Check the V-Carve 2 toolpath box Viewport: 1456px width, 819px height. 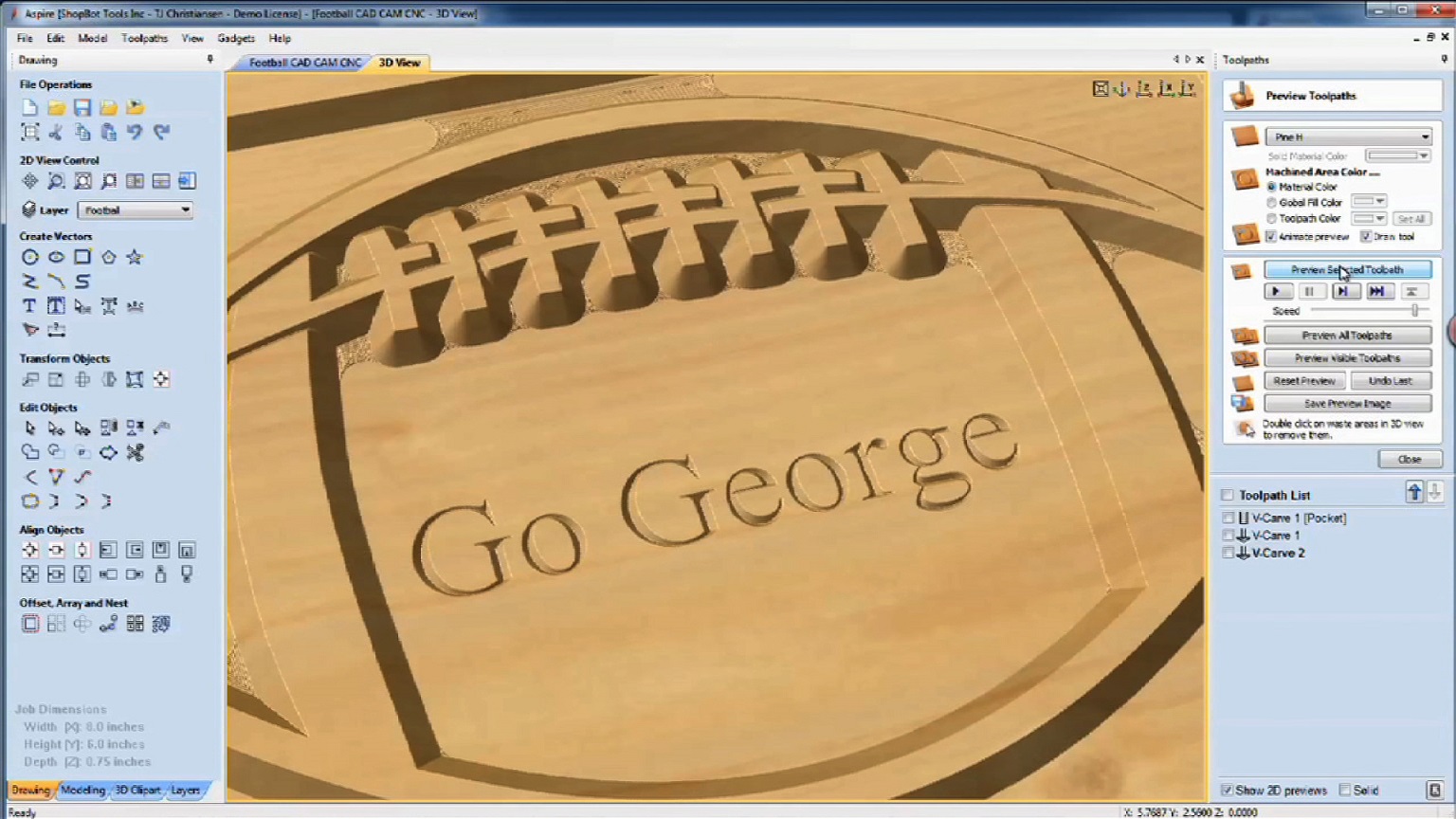click(1228, 553)
